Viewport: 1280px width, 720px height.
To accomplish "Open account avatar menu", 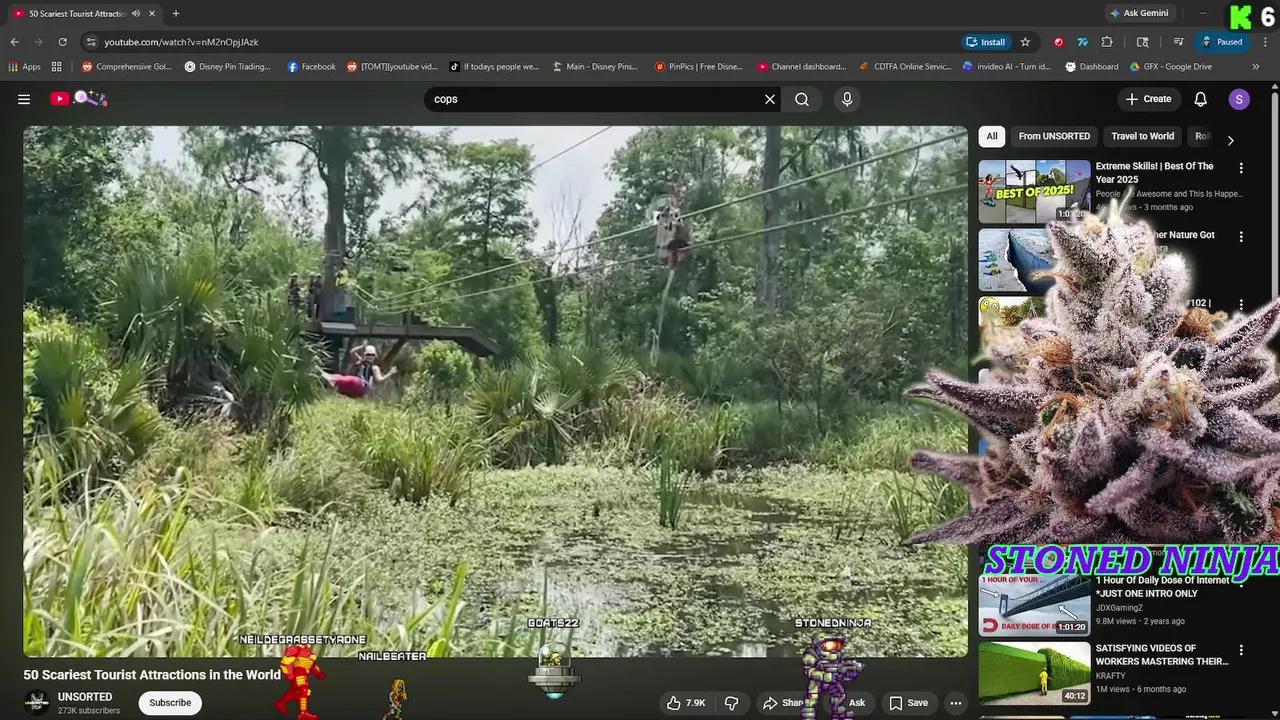I will point(1239,99).
